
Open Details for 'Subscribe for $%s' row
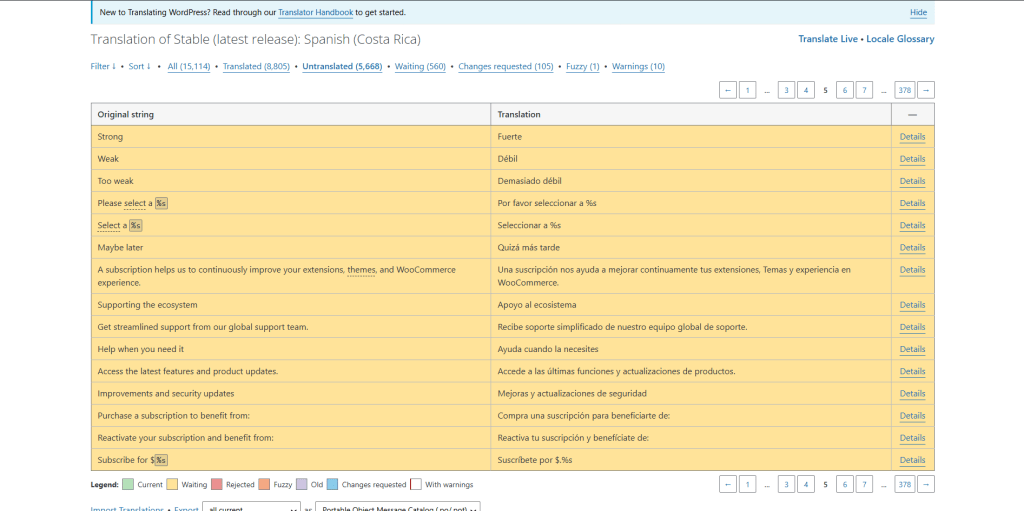[912, 461]
